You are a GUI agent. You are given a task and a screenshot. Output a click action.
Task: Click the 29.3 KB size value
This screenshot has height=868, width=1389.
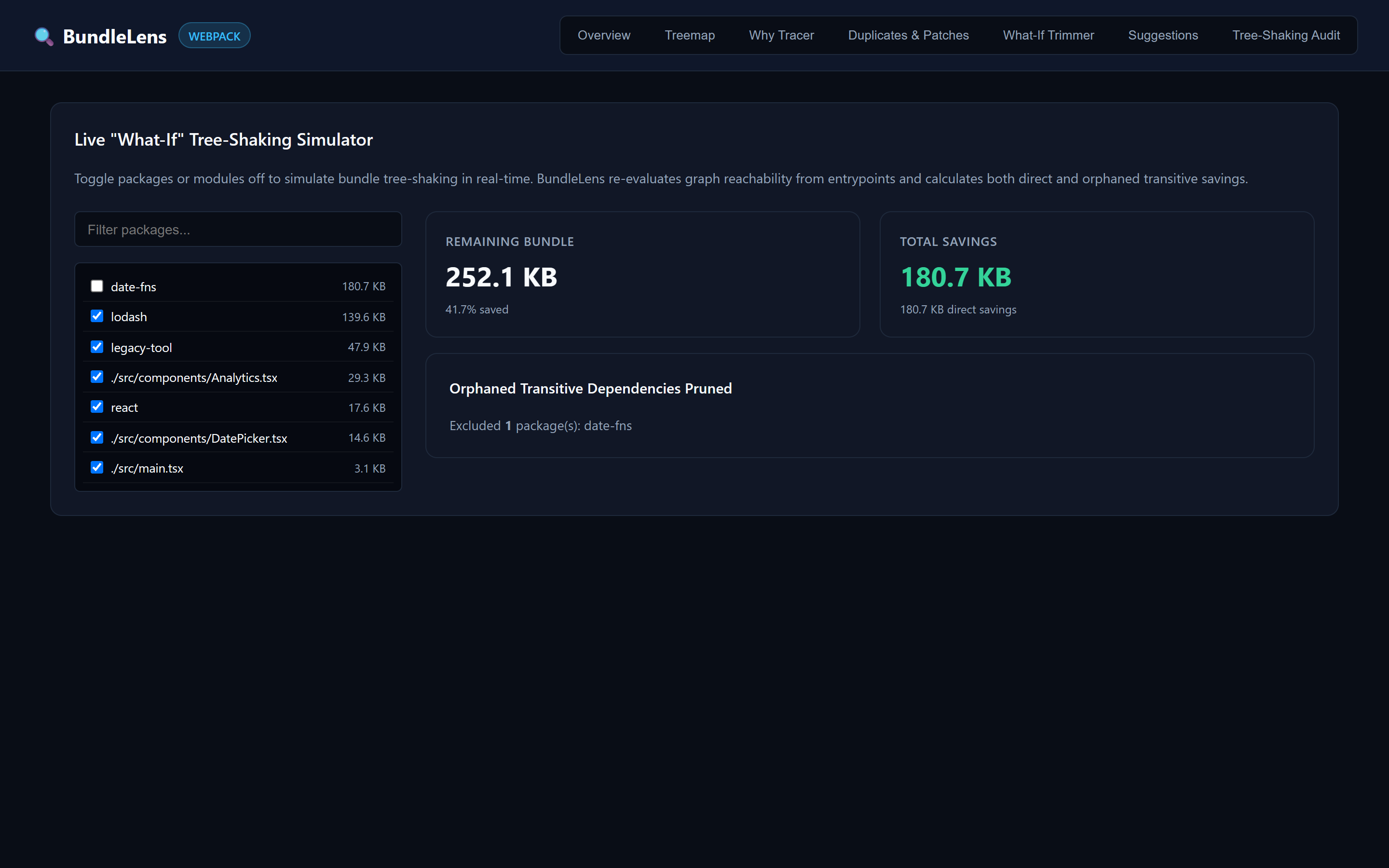366,378
